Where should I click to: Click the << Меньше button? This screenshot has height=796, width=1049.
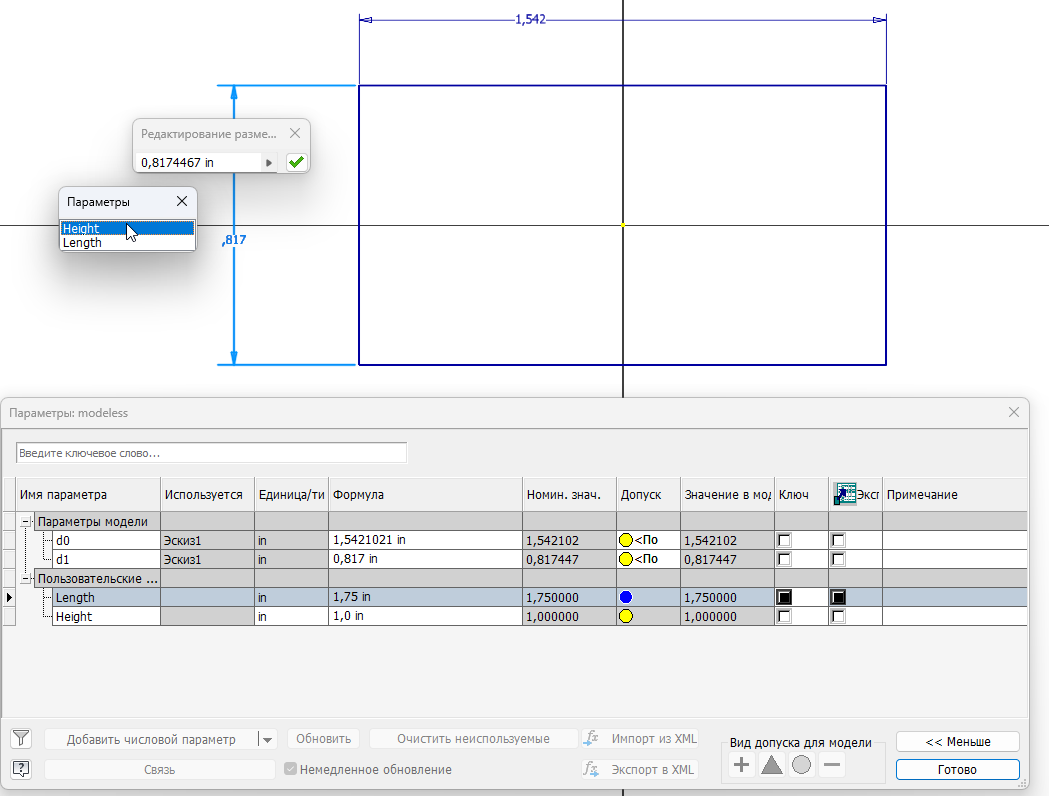(957, 742)
